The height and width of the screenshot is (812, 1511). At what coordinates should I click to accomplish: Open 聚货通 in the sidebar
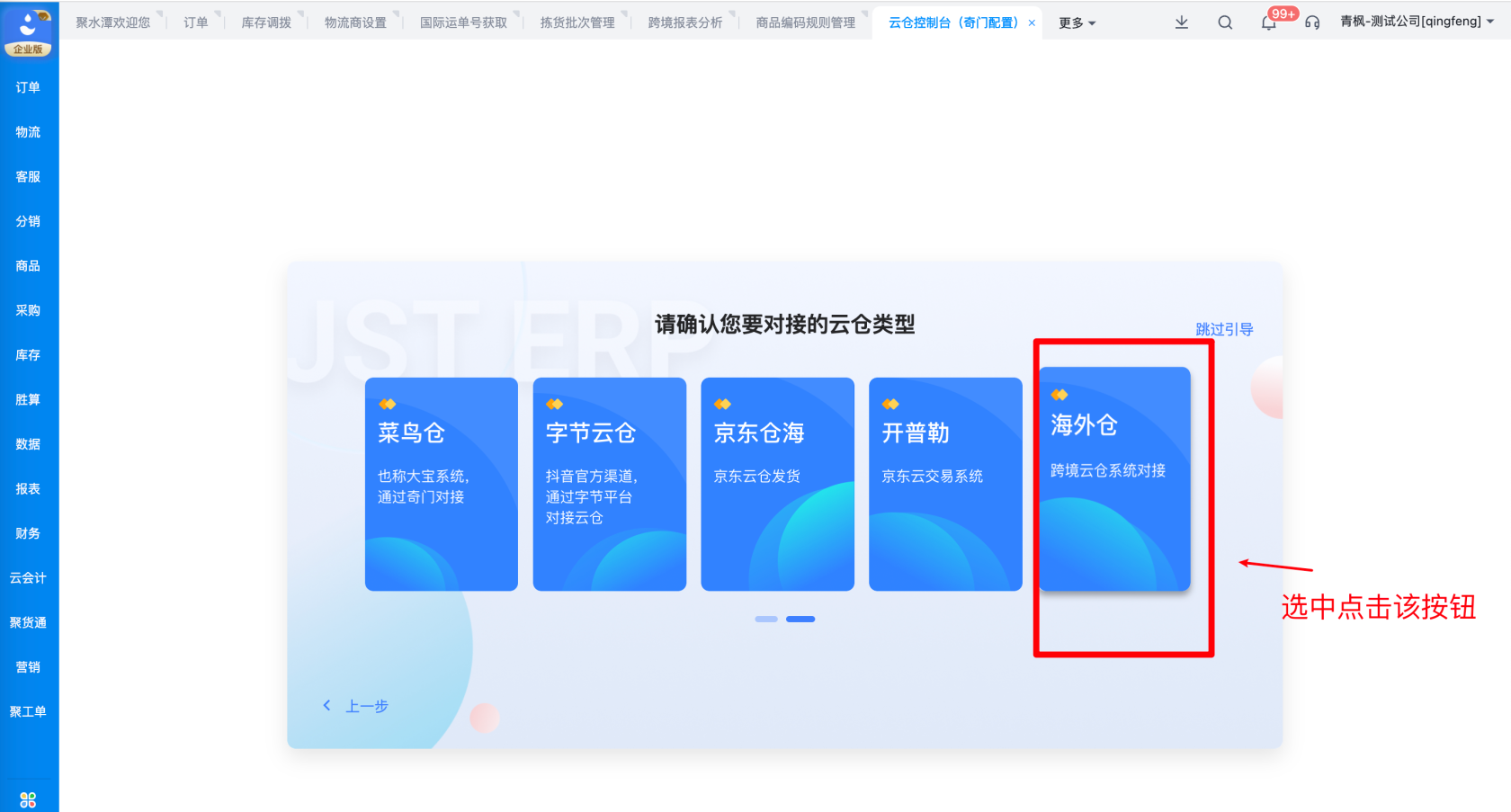(x=28, y=622)
